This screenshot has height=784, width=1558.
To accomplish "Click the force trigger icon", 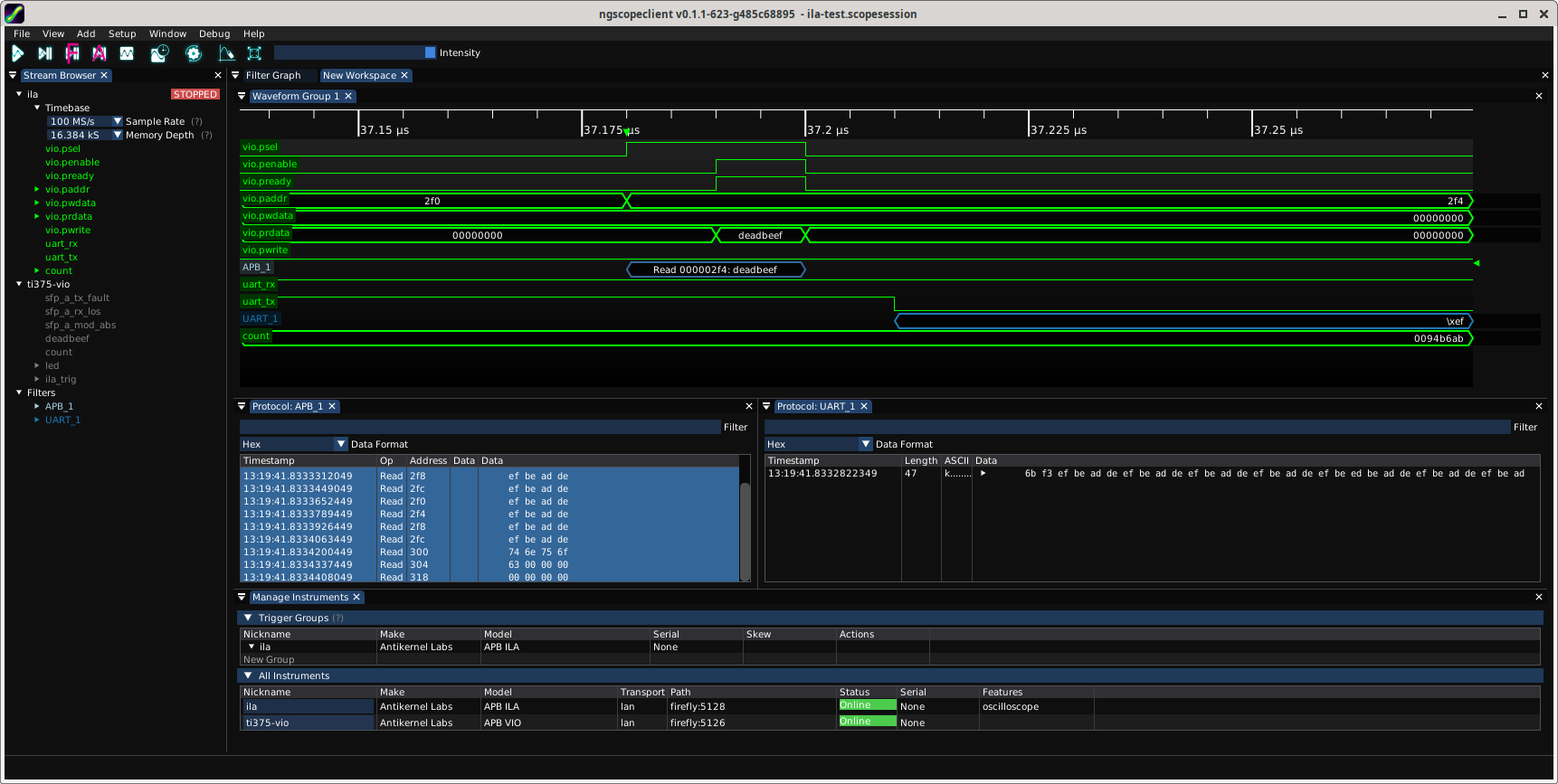I will (x=72, y=53).
